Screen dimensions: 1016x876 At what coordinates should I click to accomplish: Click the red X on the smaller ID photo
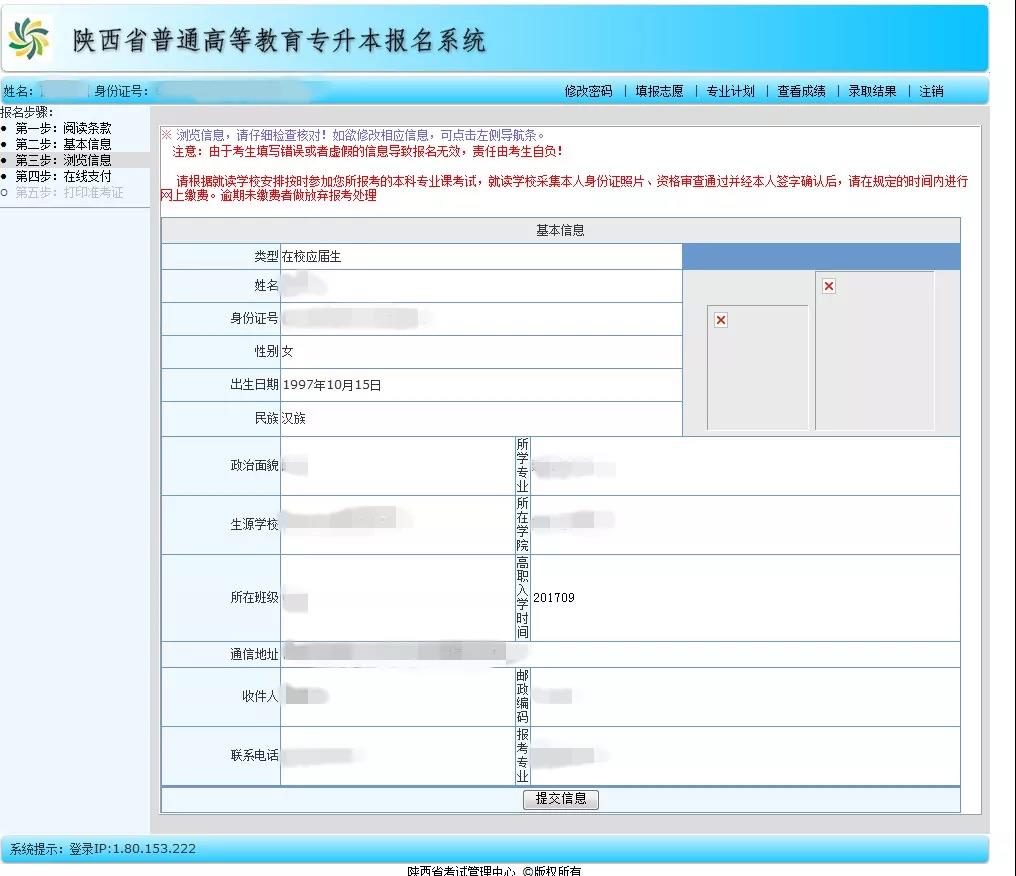721,320
